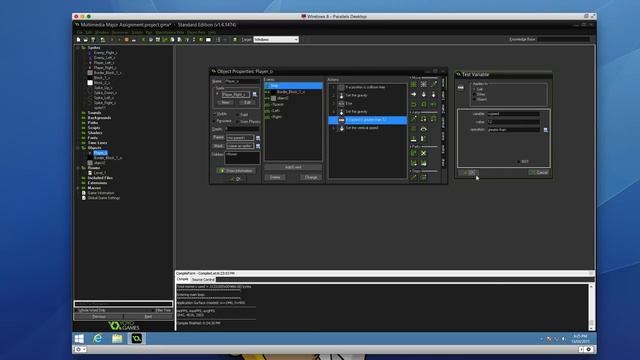
Task: Add the Set Friction action icon
Action: point(433,104)
